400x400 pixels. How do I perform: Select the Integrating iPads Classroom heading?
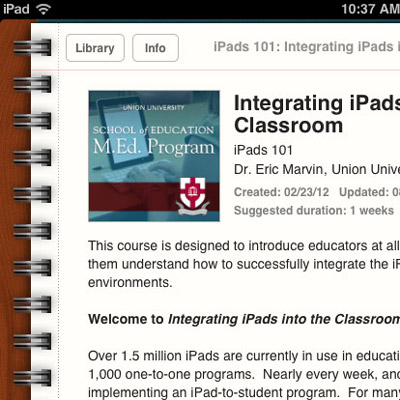[x=317, y=114]
